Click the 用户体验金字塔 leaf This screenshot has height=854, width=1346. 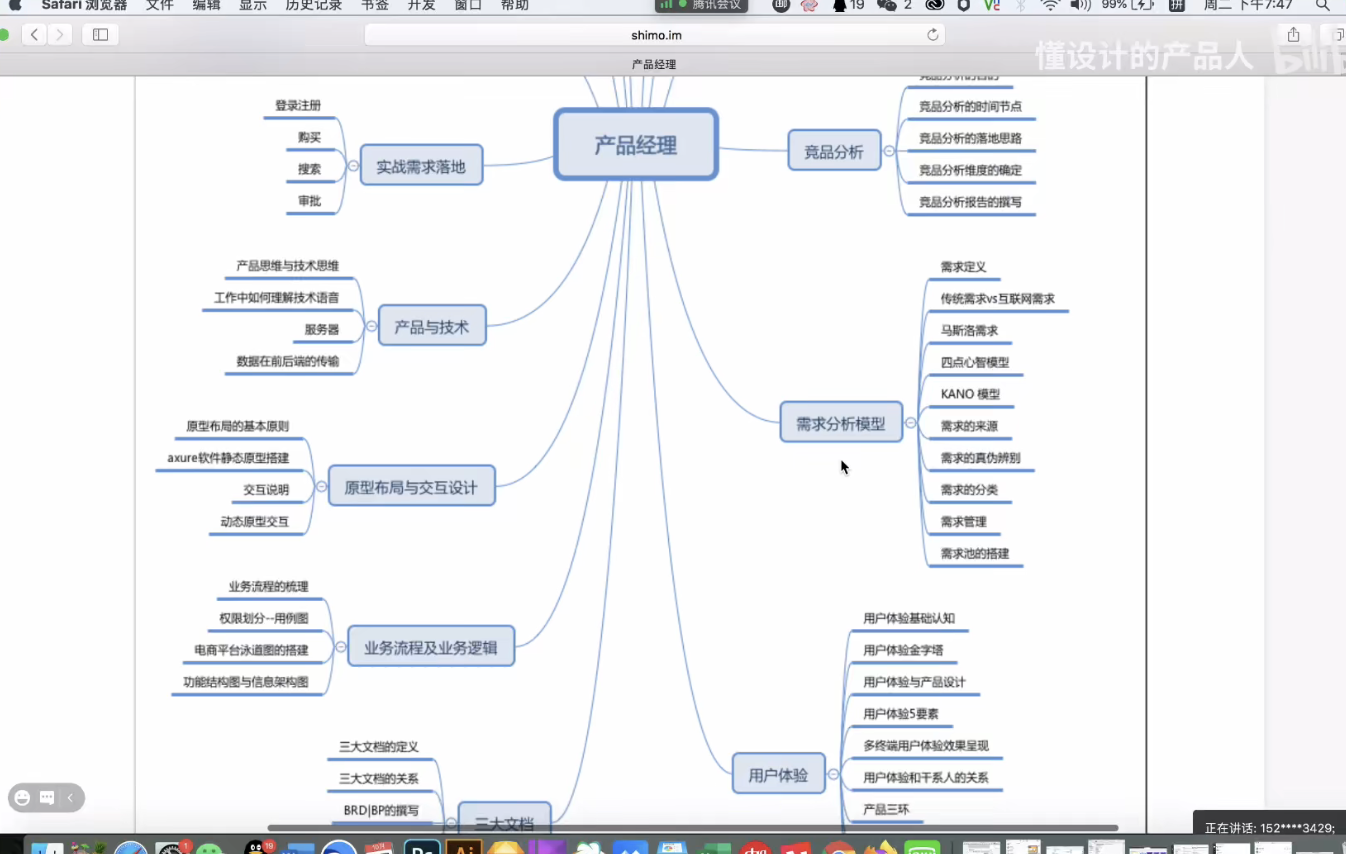(x=903, y=650)
